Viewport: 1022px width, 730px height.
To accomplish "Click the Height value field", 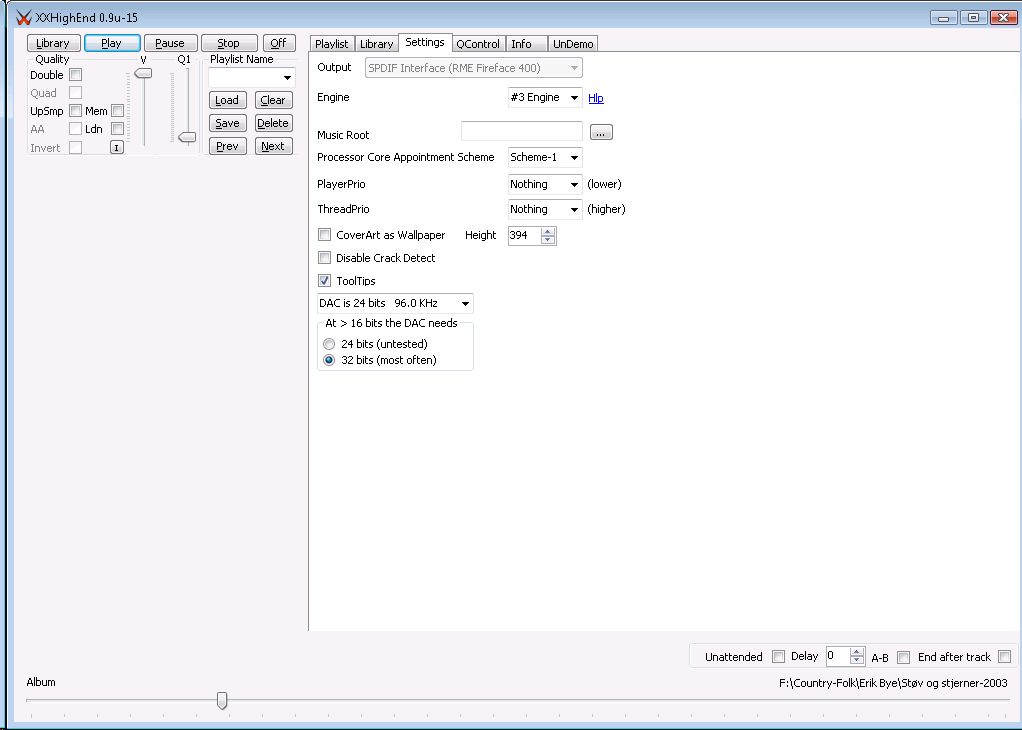I will click(x=525, y=235).
